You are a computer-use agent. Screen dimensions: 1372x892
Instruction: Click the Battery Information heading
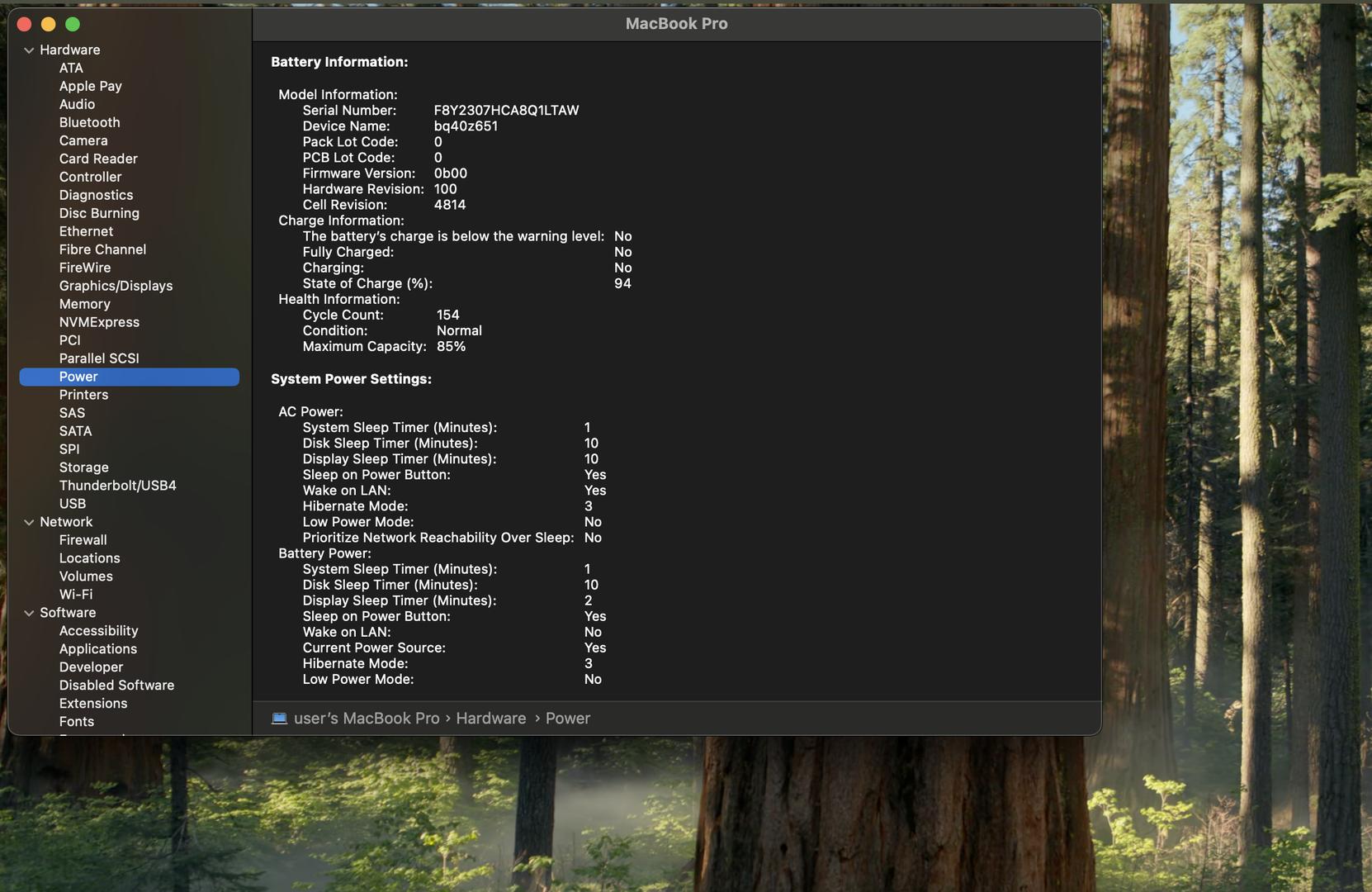339,62
